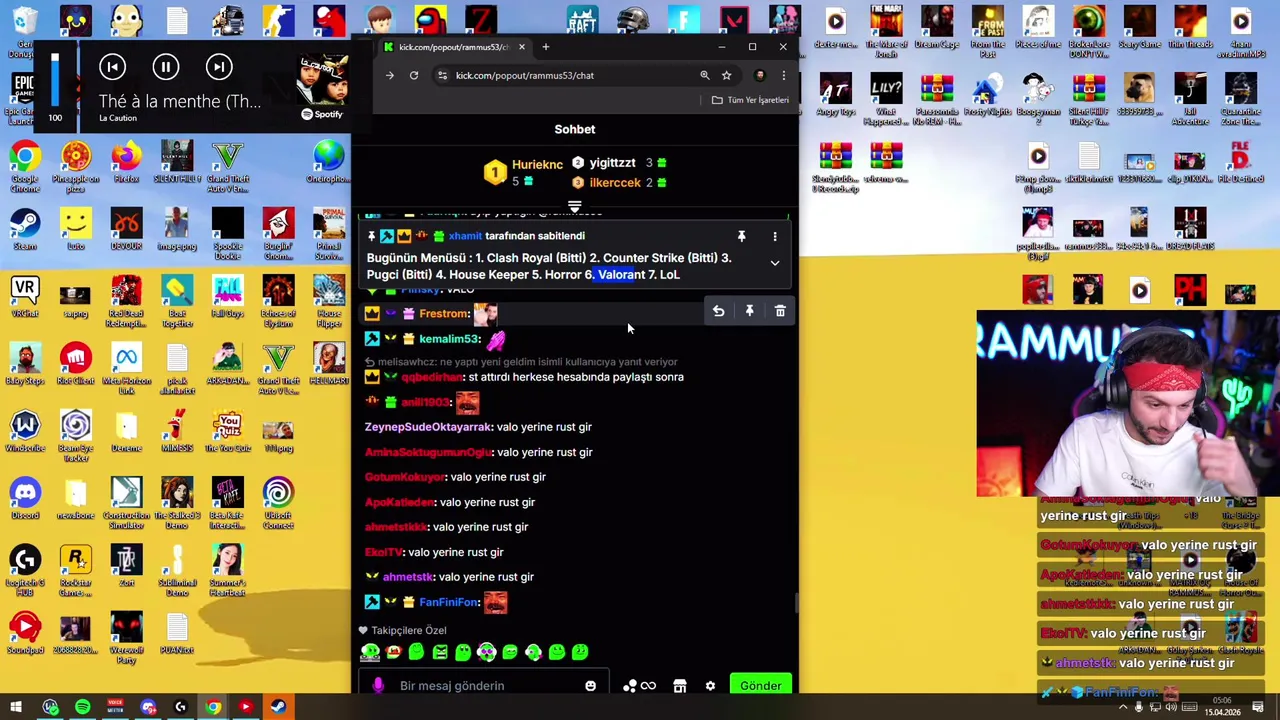The image size is (1280, 720).
Task: Insert the green headphones emote
Action: pyautogui.click(x=533, y=653)
